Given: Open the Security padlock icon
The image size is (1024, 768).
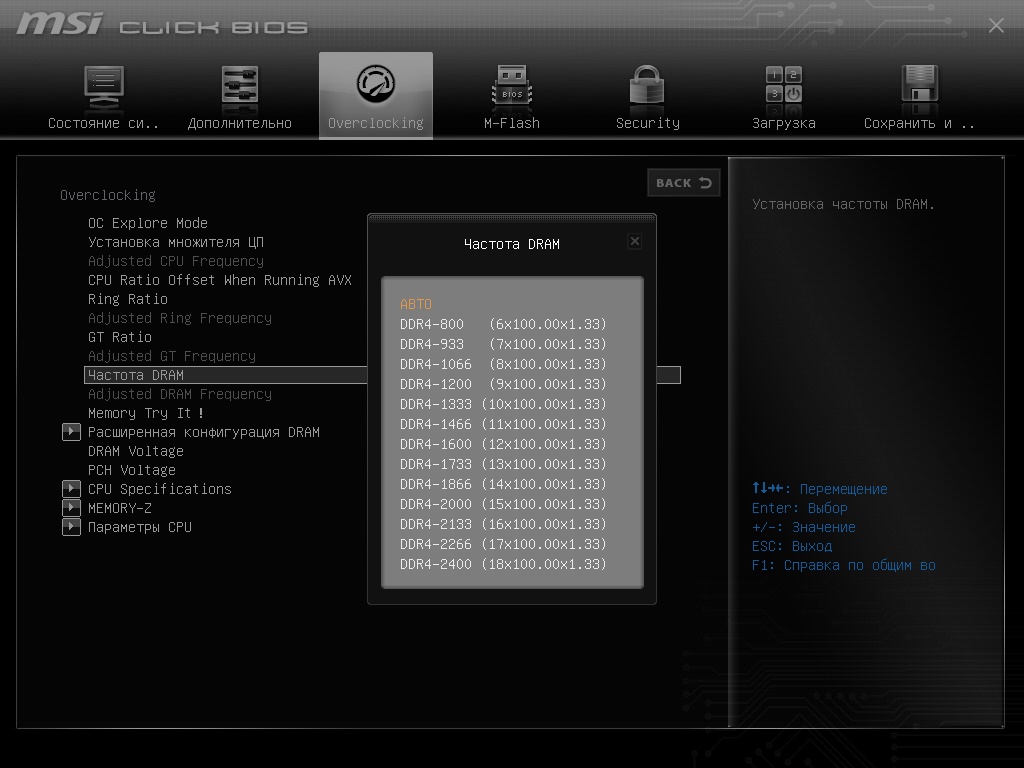Looking at the screenshot, I should [x=647, y=86].
